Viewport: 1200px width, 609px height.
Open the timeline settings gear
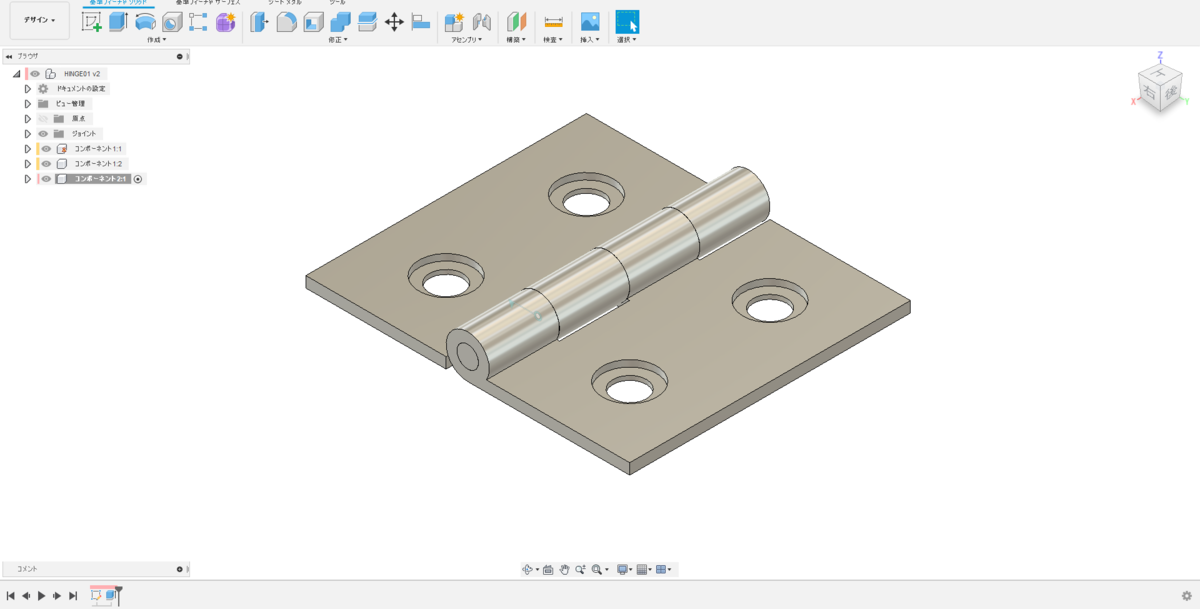pyautogui.click(x=1186, y=595)
